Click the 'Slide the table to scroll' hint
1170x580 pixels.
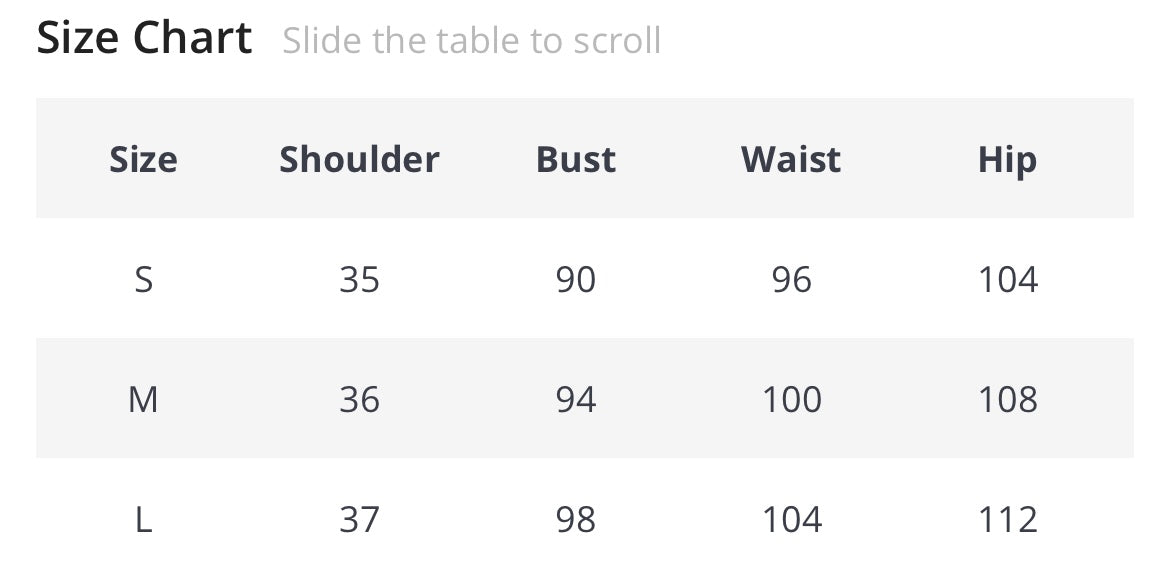tap(471, 41)
